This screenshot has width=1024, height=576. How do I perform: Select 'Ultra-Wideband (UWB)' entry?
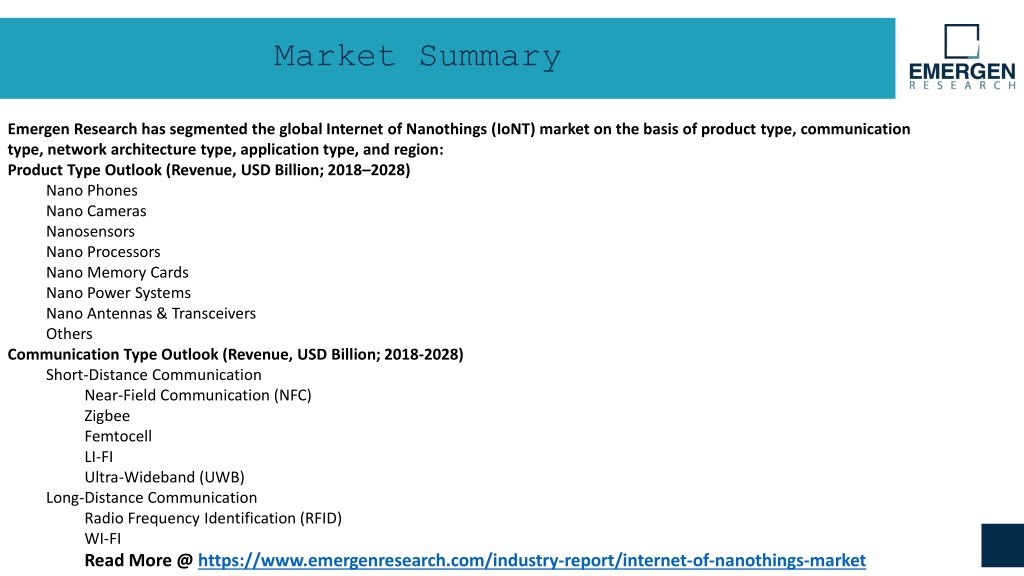click(165, 477)
